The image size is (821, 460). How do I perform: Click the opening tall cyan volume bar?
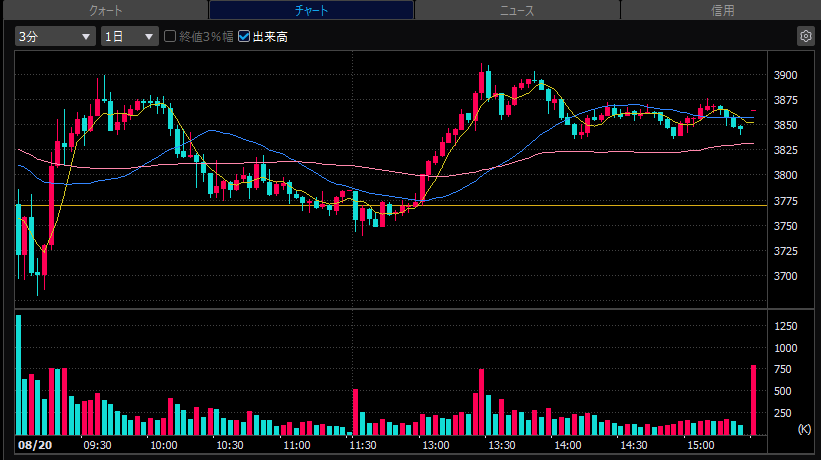[19, 375]
